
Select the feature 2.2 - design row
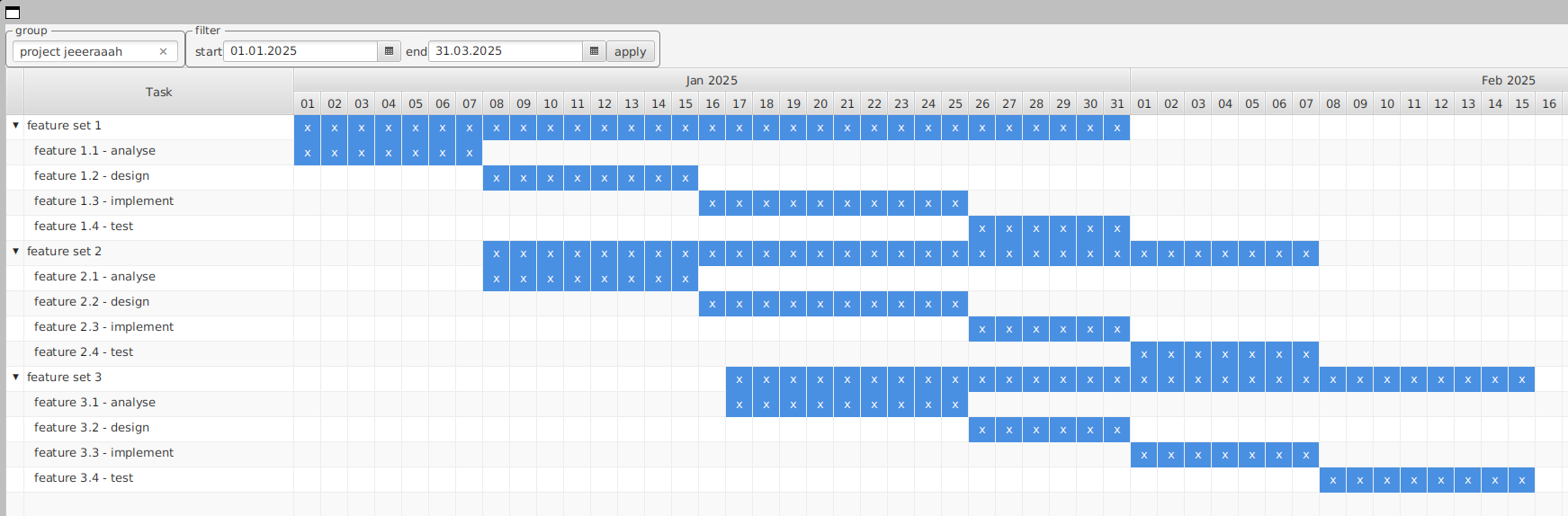pyautogui.click(x=92, y=302)
